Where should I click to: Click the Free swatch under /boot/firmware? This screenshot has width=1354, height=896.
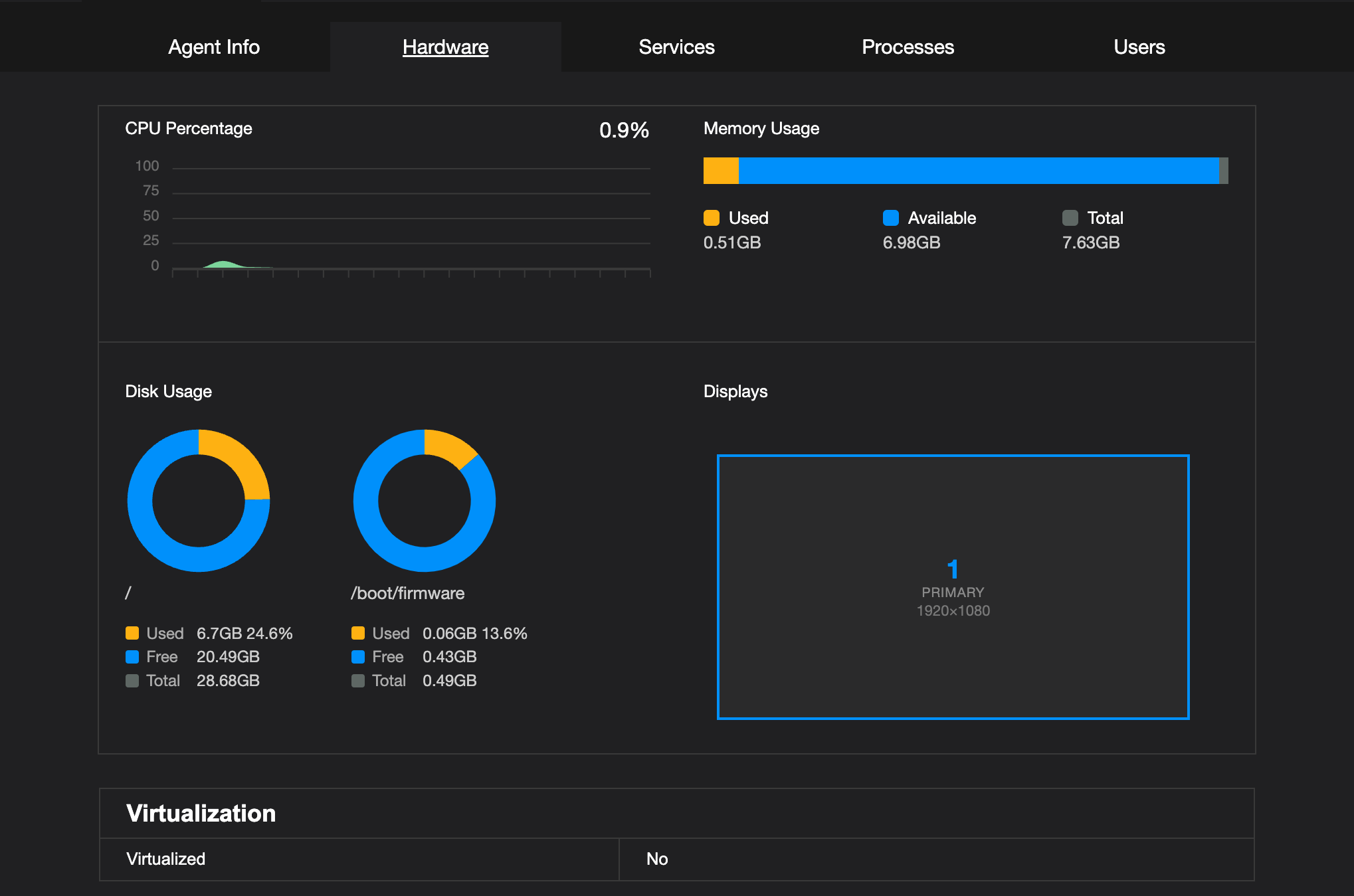358,657
